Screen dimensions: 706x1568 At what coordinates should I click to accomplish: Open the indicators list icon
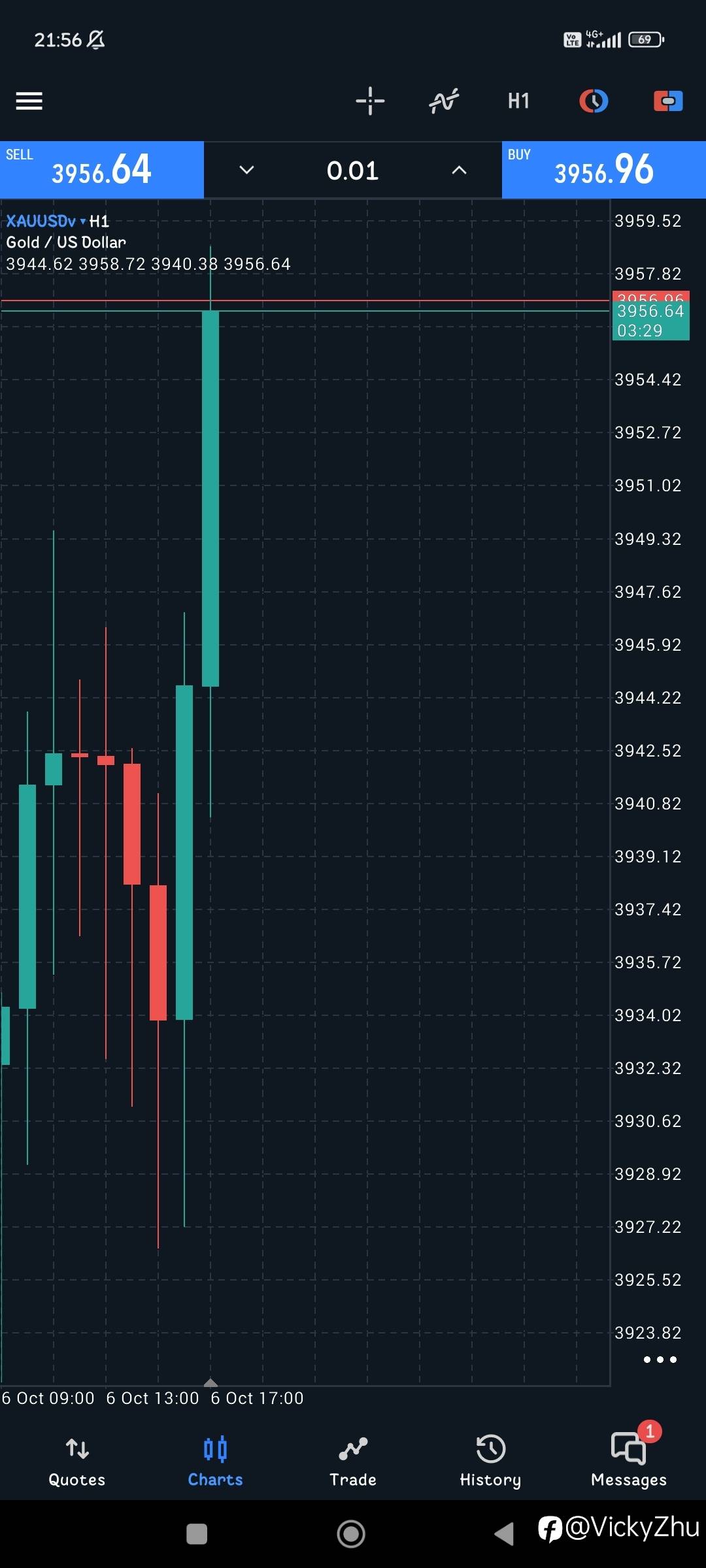444,101
